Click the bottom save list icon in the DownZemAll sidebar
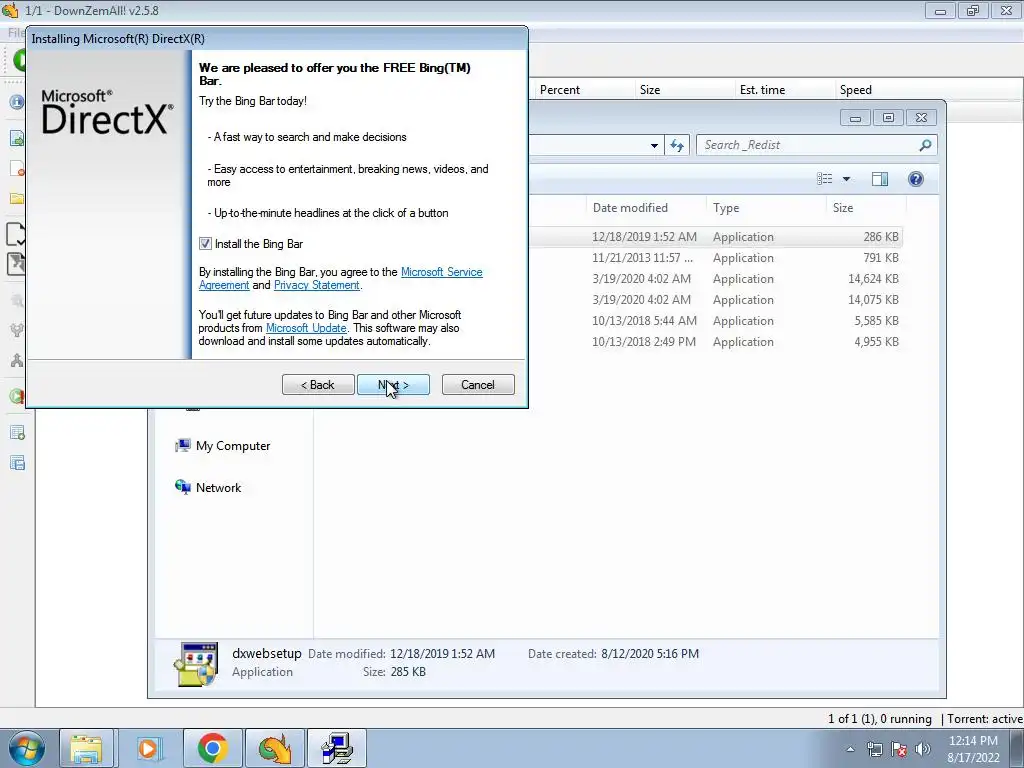Viewport: 1024px width, 768px height. (16, 463)
